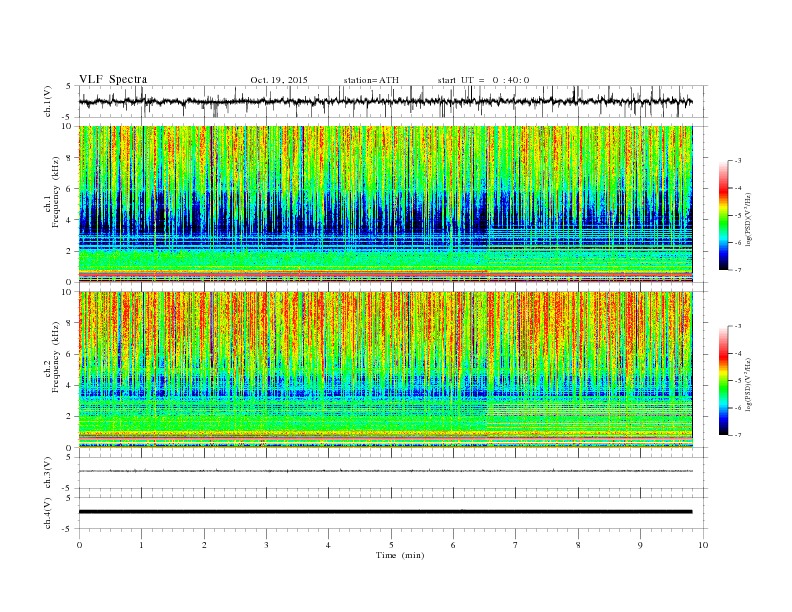792x612 pixels.
Task: Click the "-3" label on ch.1 colorbar
Action: pos(738,161)
